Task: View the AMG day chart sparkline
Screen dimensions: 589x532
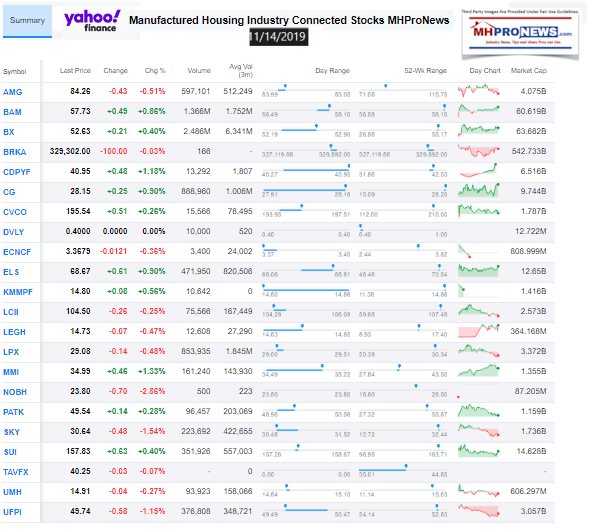Action: [479, 91]
